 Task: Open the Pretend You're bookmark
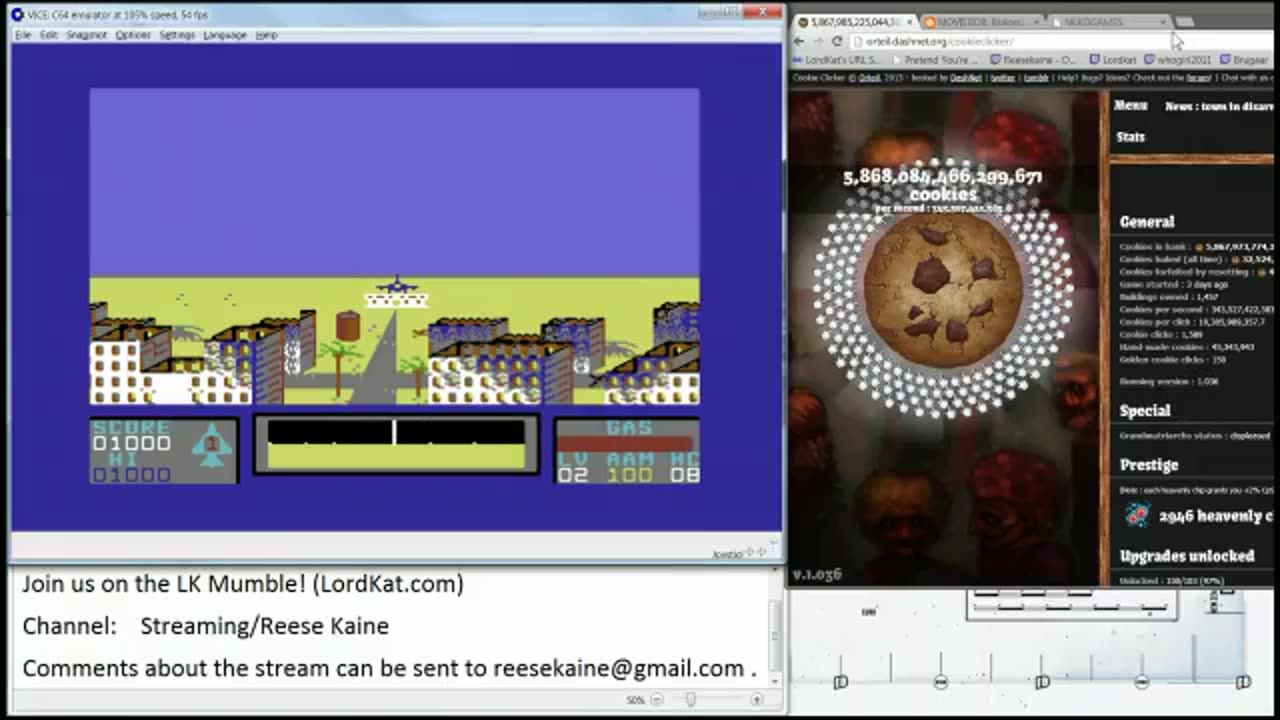pos(934,60)
